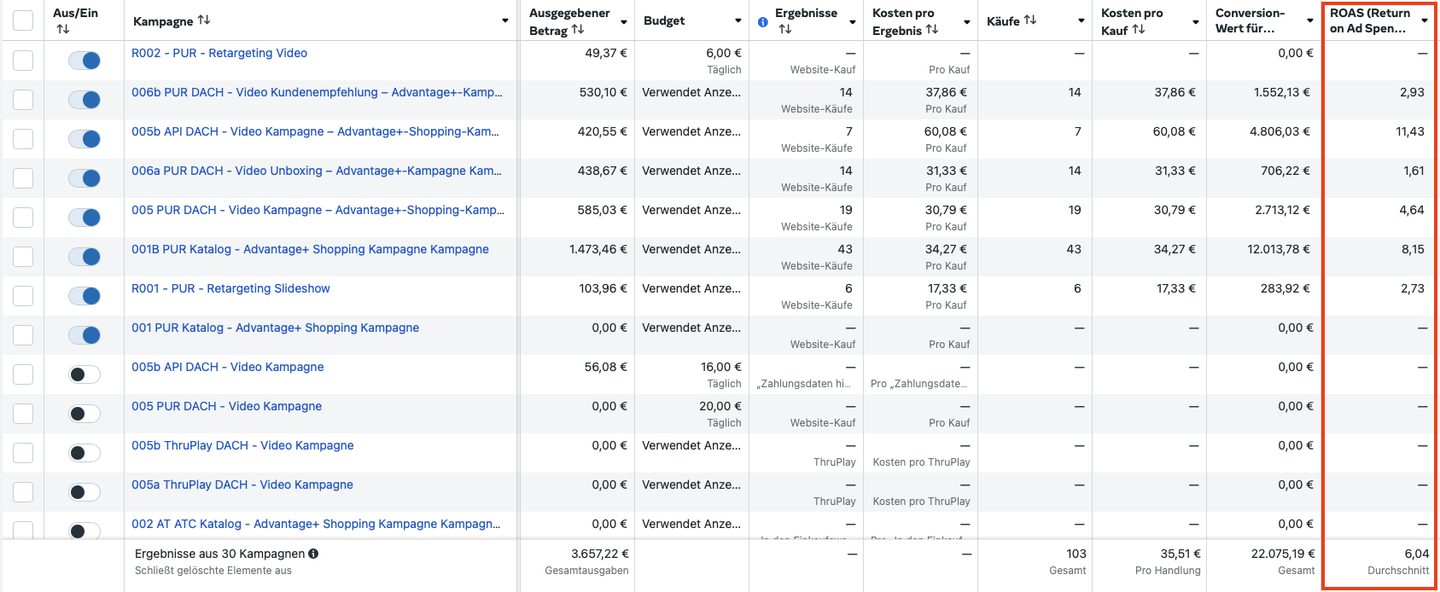This screenshot has height=592, width=1440.
Task: Open 006b PUR DACH Video Kundenempfehlung campaign
Action: pyautogui.click(x=317, y=92)
